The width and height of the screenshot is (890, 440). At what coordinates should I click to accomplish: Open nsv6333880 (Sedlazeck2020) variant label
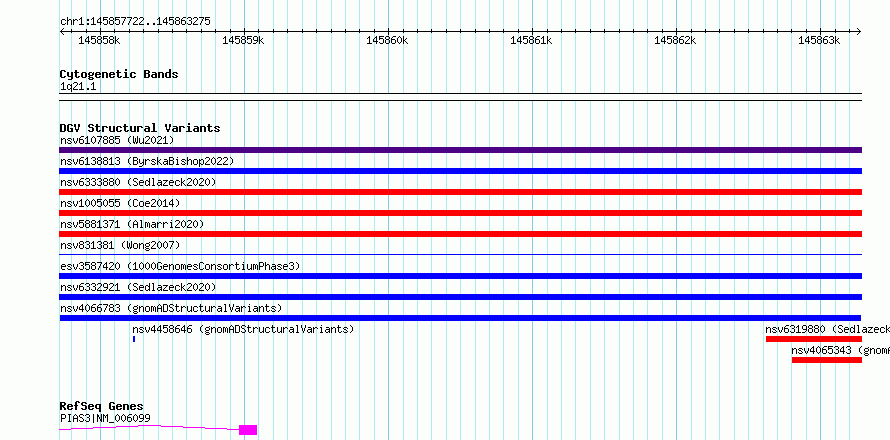[x=138, y=182]
